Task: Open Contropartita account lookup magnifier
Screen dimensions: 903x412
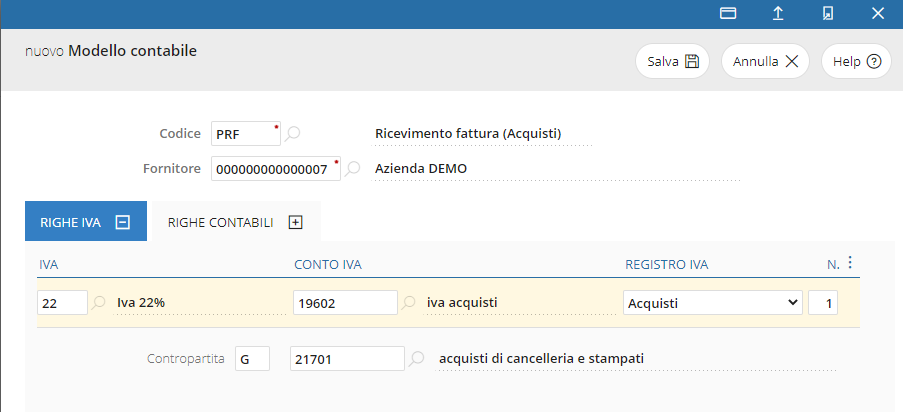Action: (x=416, y=358)
